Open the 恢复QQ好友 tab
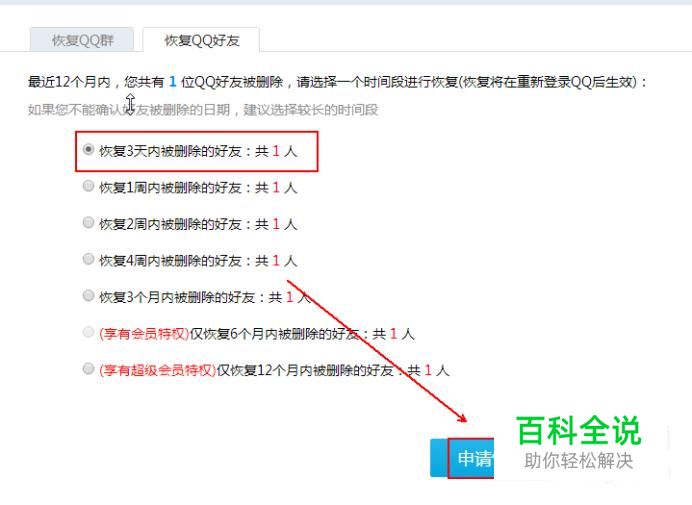Viewport: 692px width, 505px height. 201,40
